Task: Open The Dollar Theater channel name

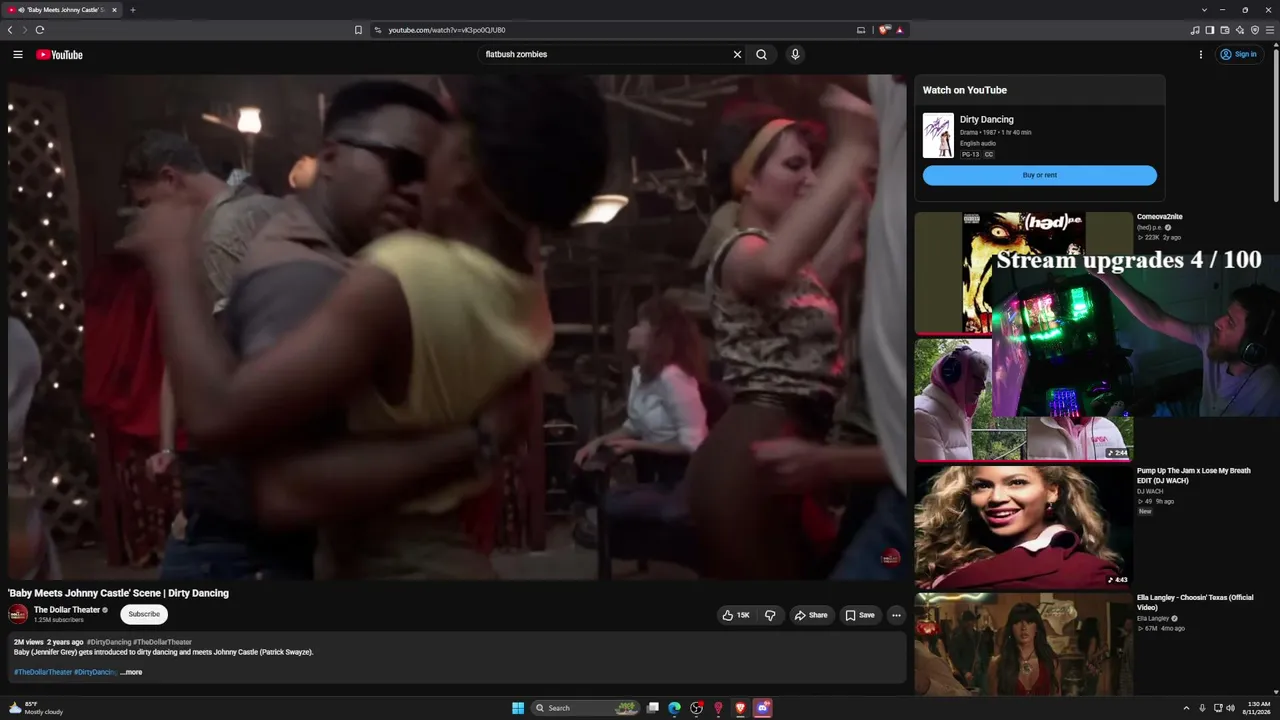Action: [x=67, y=610]
